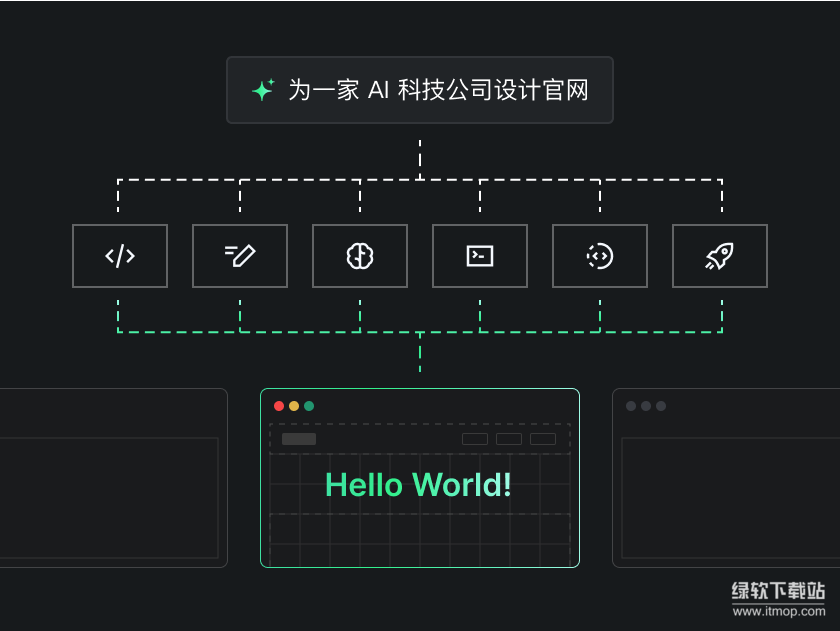This screenshot has height=631, width=840.
Task: Click the middle navbar placeholder button in preview
Action: tap(509, 439)
